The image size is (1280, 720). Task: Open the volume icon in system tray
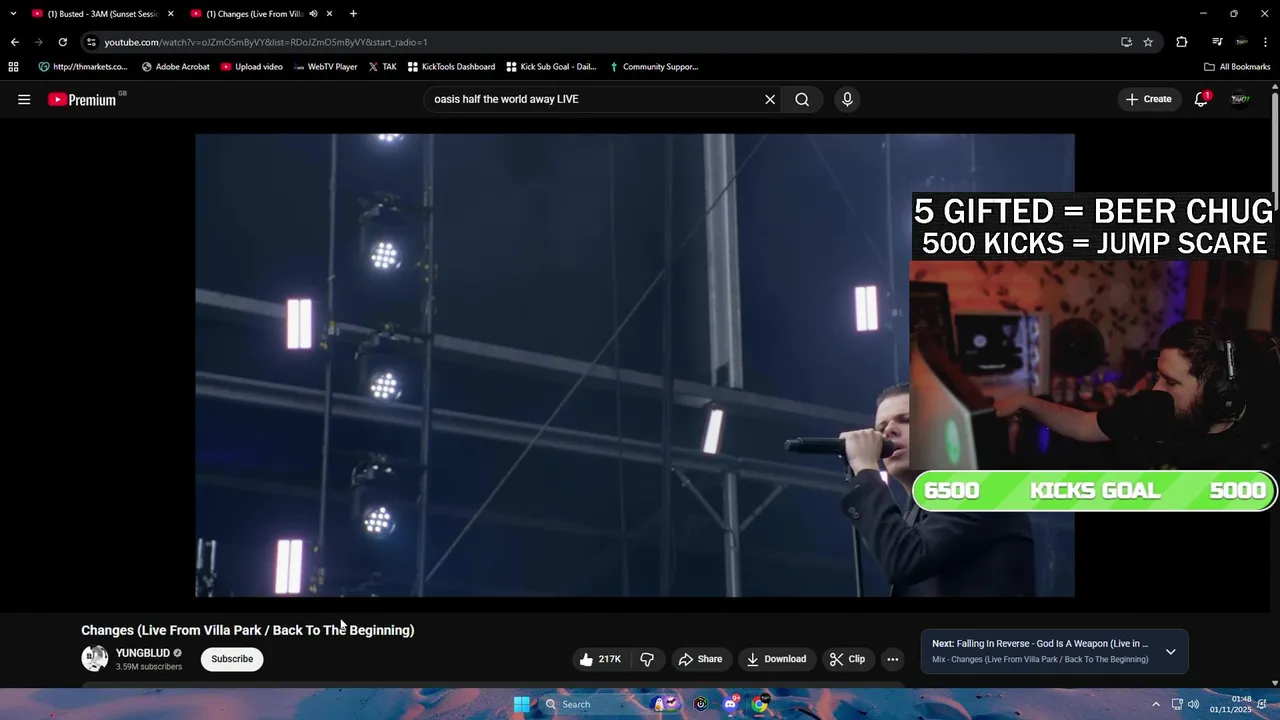[x=1193, y=704]
